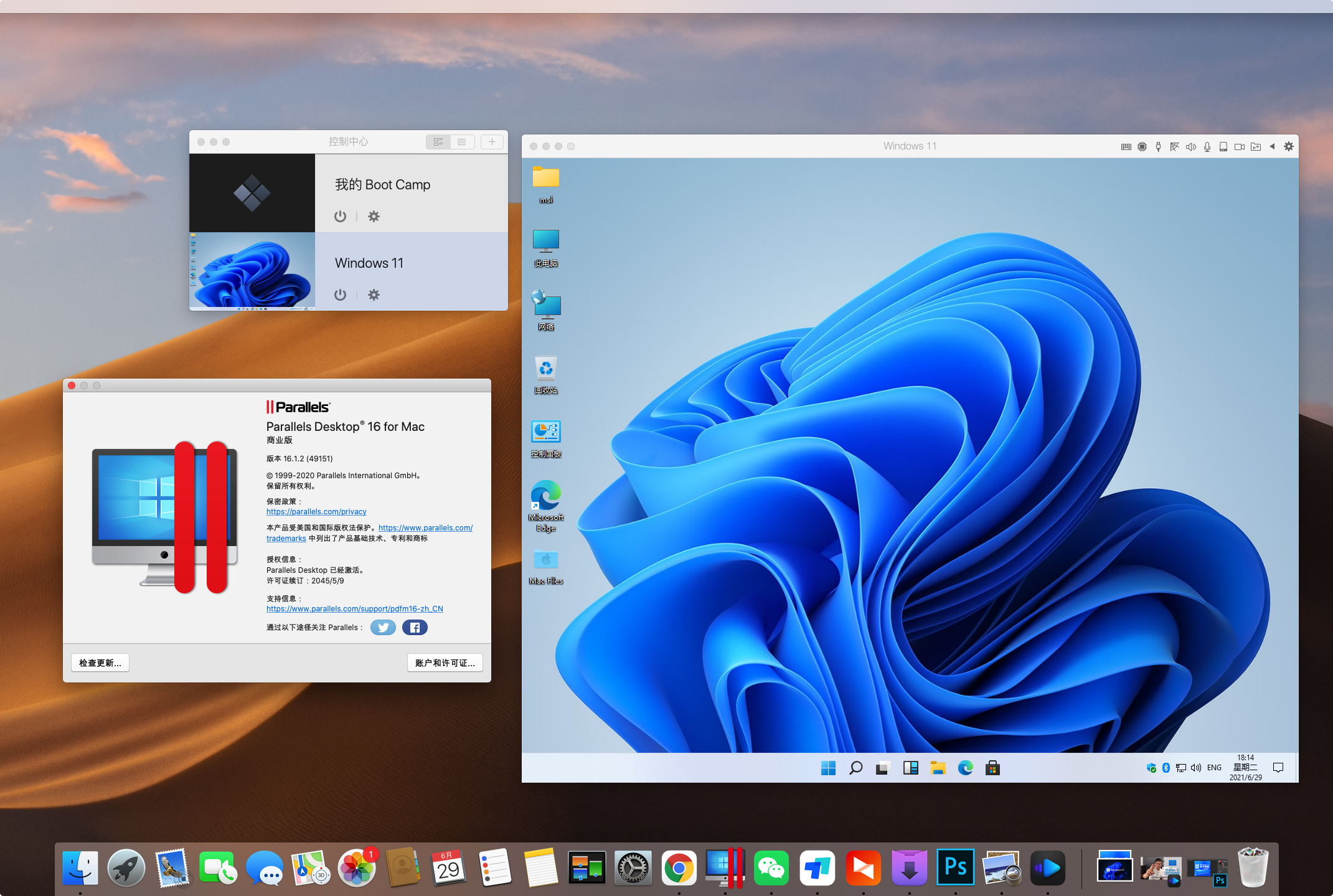1333x896 pixels.
Task: Click network web icon in VM toolbar
Action: [x=1174, y=147]
